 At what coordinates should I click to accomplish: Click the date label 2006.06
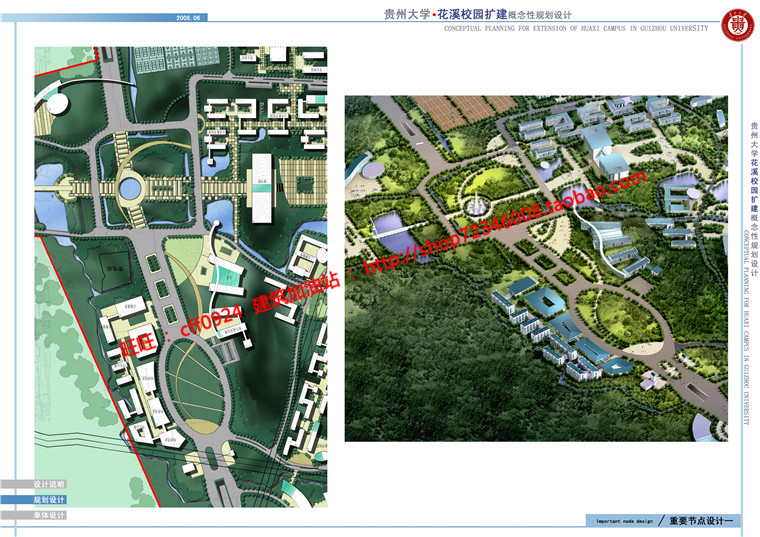pos(188,17)
